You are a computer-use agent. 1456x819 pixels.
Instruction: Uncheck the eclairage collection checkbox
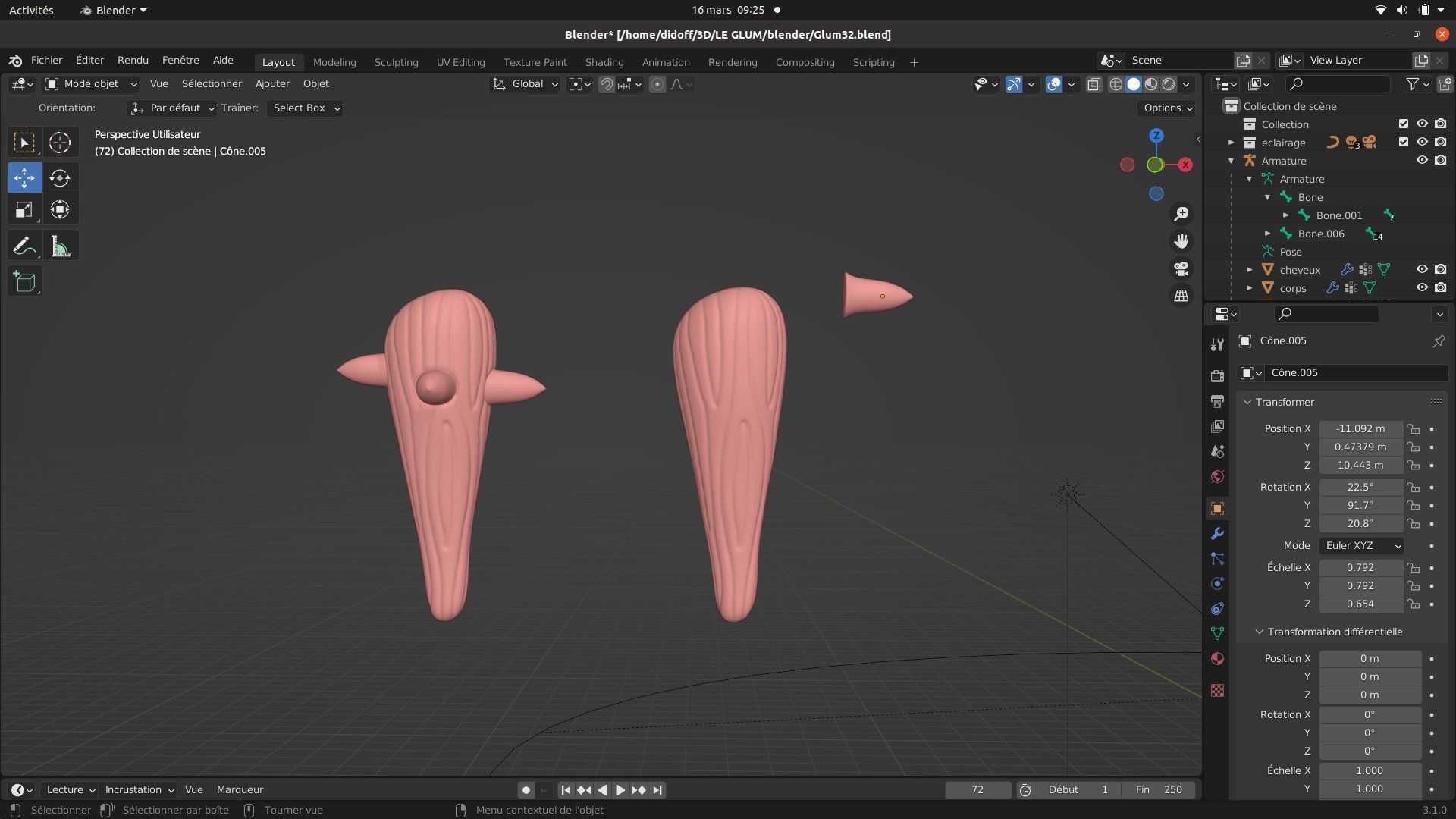(x=1404, y=142)
